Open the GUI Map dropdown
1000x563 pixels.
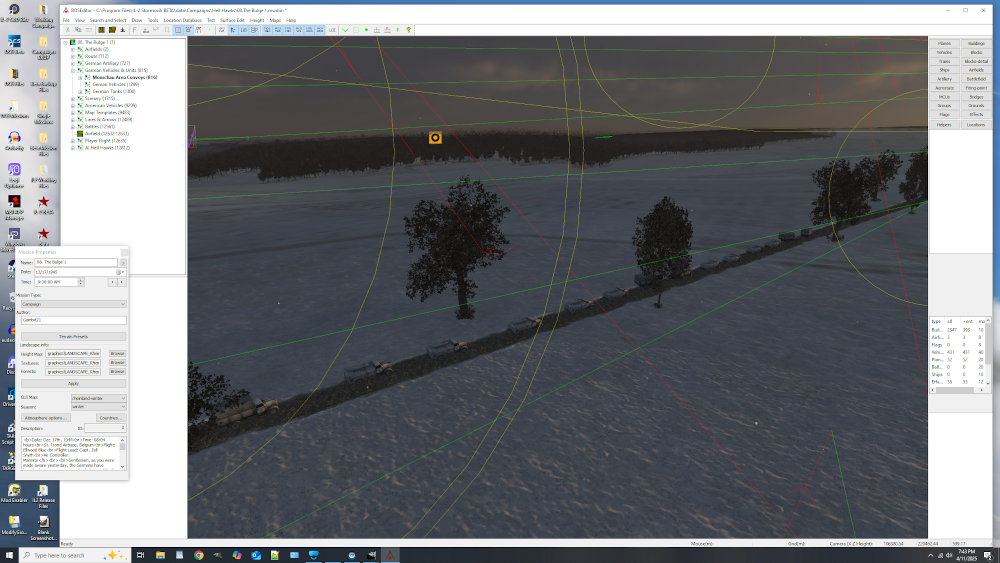98,398
